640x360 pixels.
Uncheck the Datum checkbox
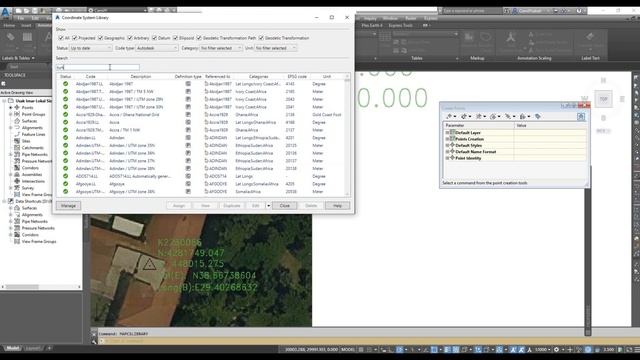(154, 38)
